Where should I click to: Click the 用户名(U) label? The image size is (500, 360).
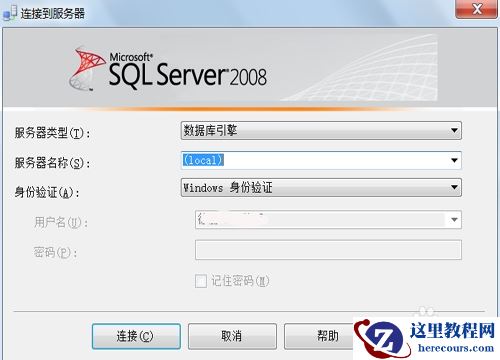61,222
